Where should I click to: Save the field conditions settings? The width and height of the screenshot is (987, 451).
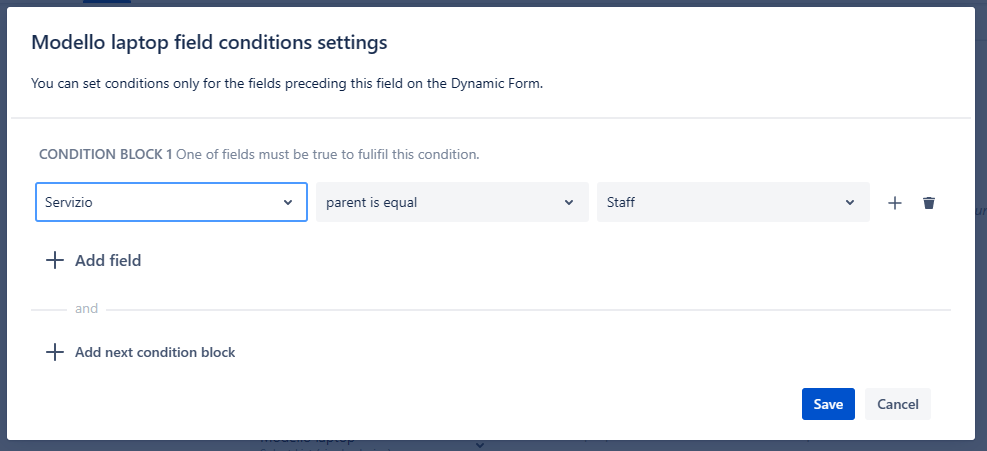point(828,404)
